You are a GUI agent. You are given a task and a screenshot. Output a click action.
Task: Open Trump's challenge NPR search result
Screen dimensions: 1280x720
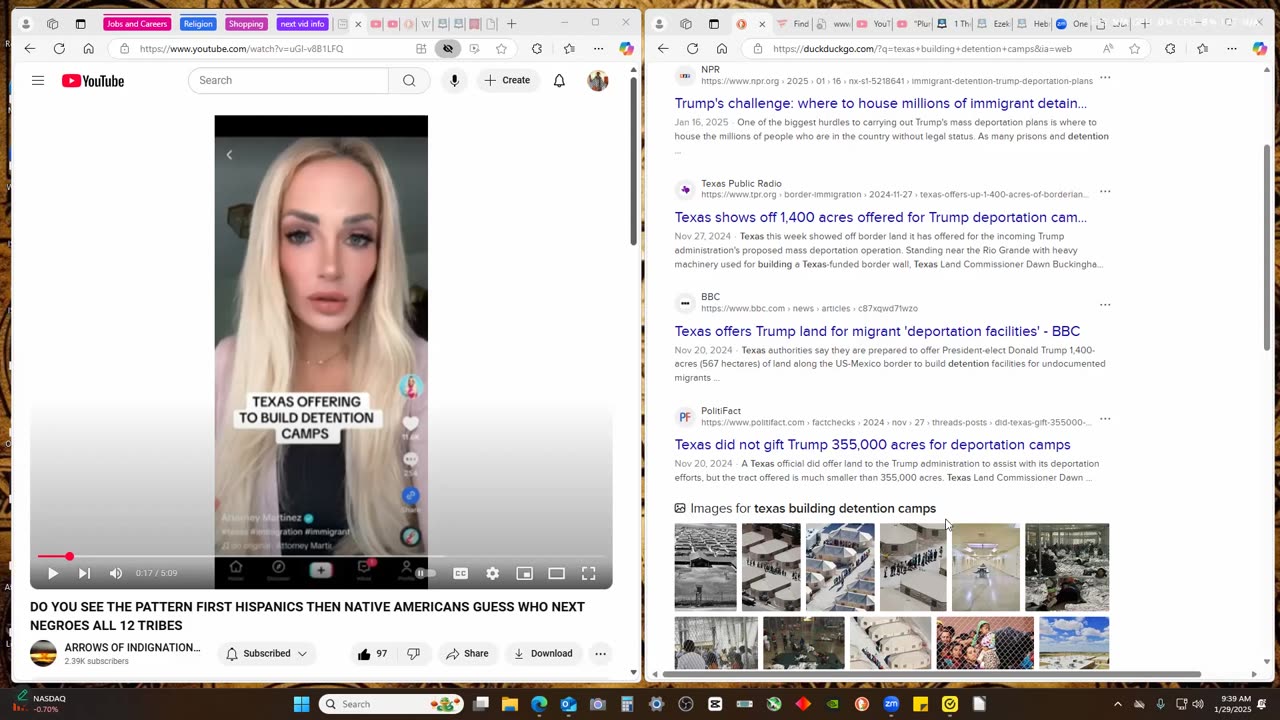(880, 103)
